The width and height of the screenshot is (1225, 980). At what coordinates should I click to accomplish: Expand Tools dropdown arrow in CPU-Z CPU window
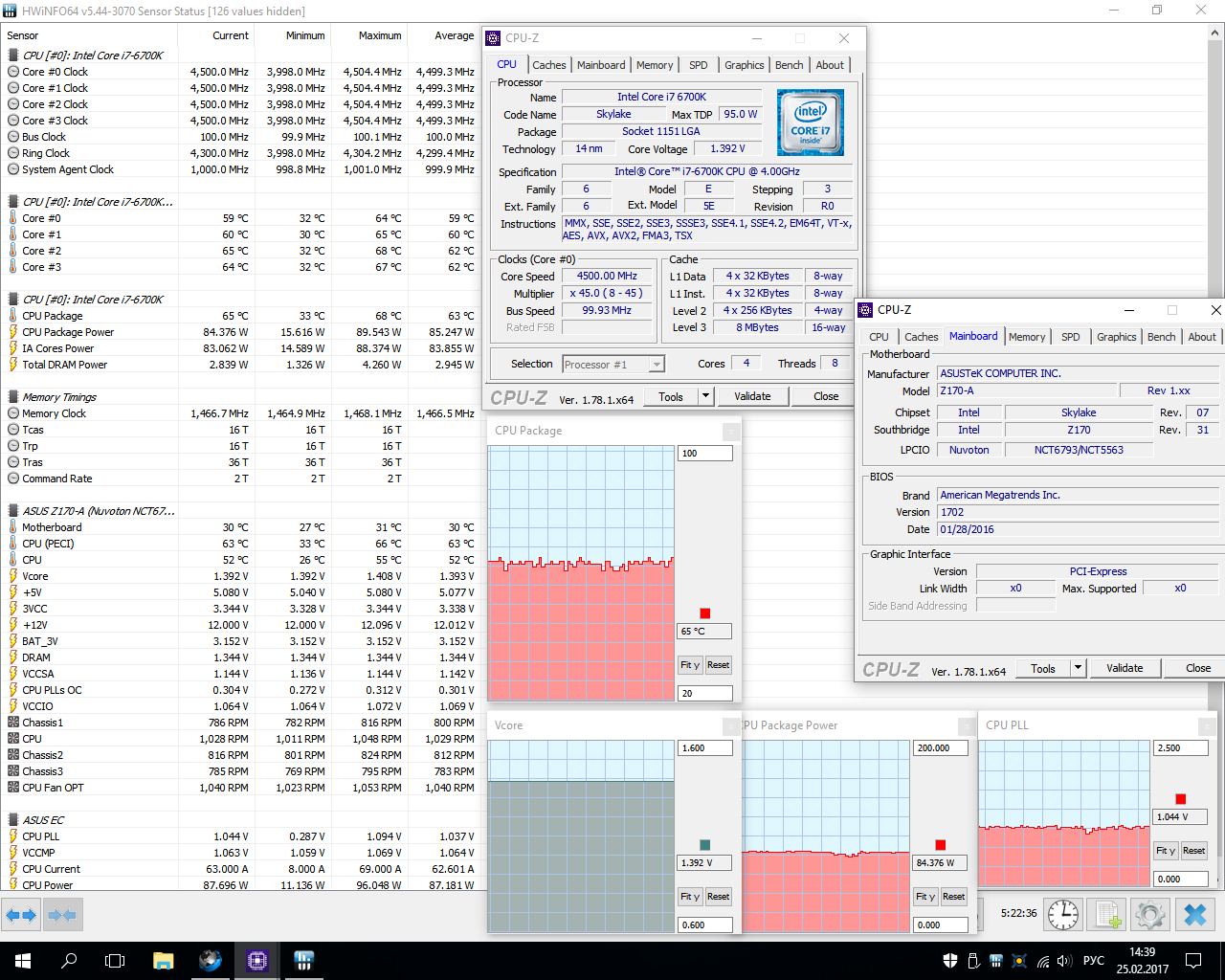tap(705, 396)
